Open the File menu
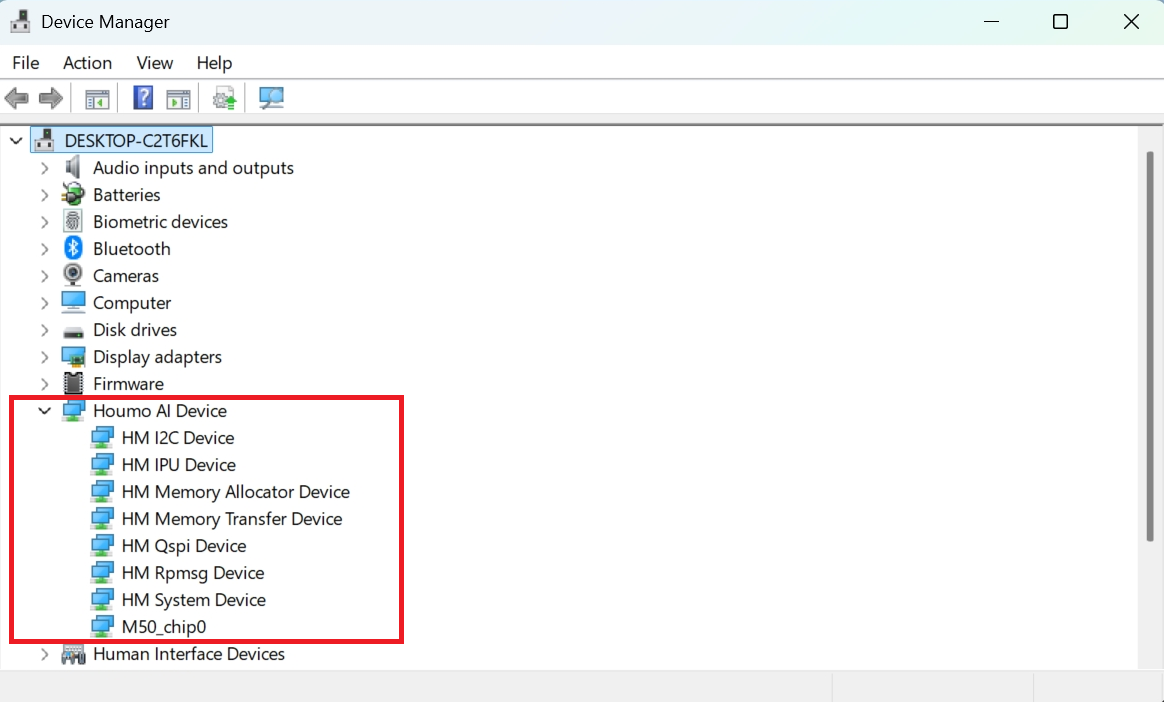Viewport: 1164px width, 702px height. (26, 63)
